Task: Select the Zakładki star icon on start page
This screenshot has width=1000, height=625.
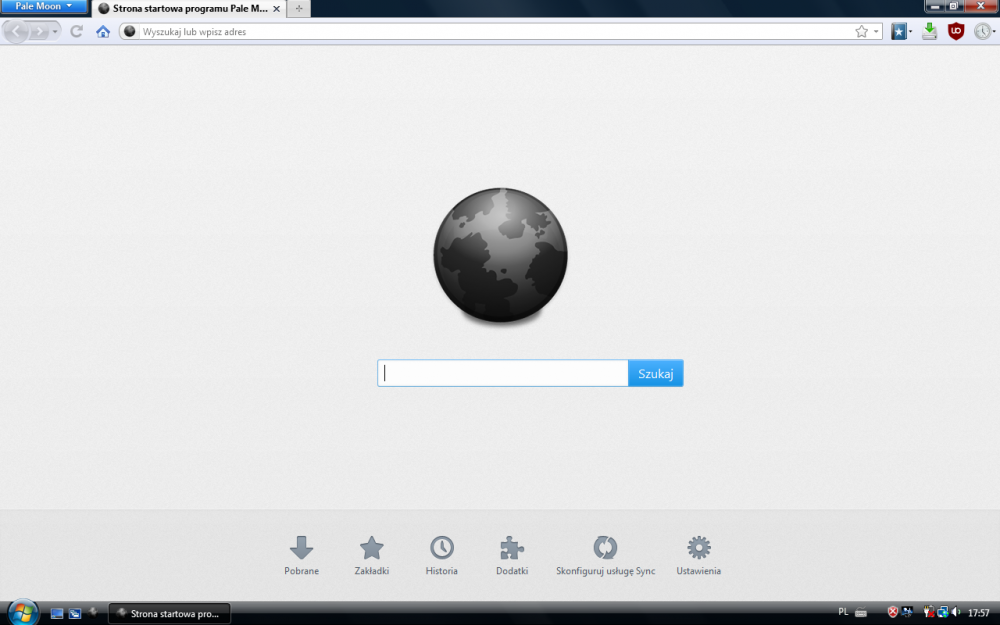Action: 371,548
